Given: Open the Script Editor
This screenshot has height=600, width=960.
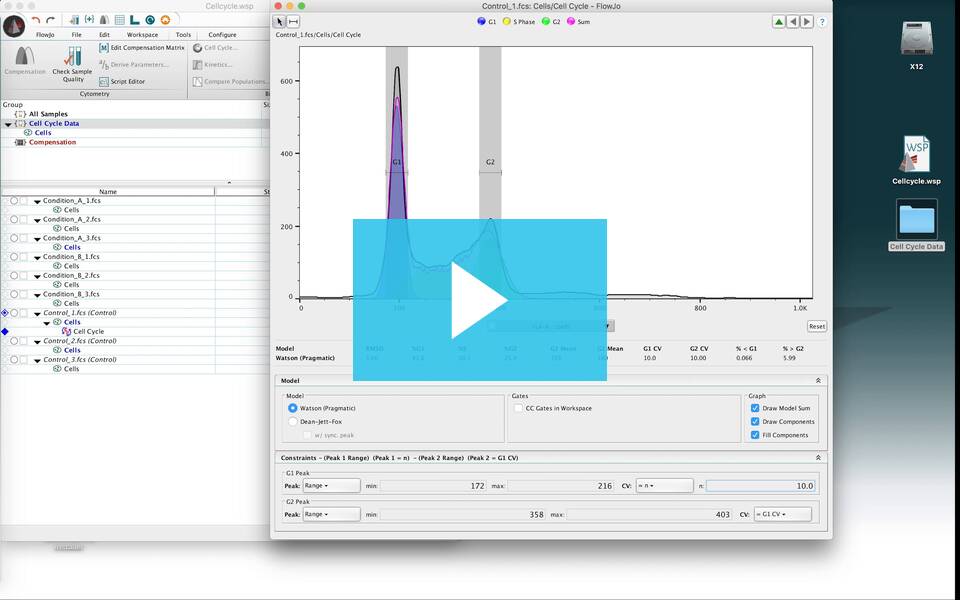Looking at the screenshot, I should (x=122, y=81).
